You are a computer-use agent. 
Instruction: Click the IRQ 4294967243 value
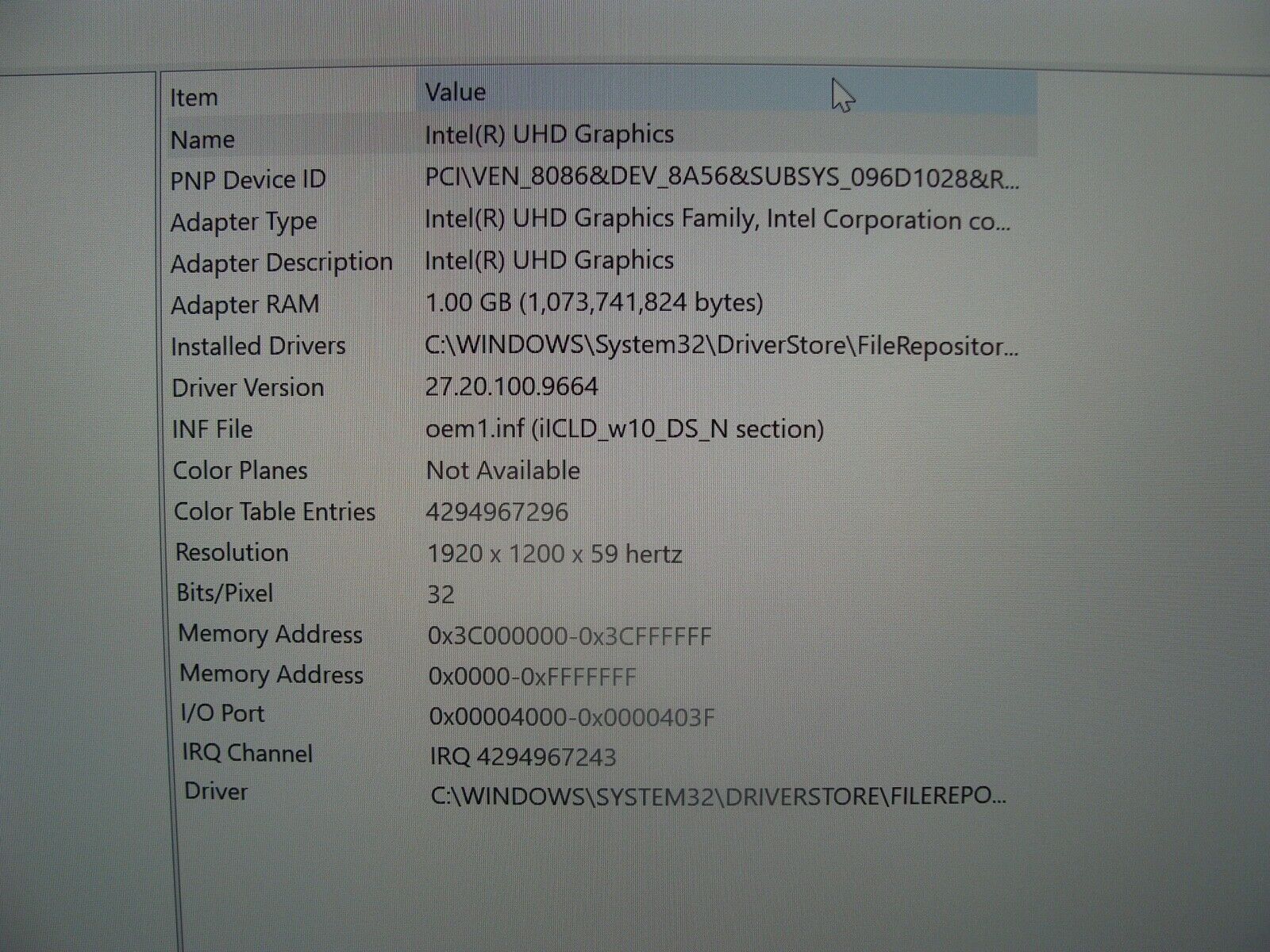pyautogui.click(x=523, y=757)
